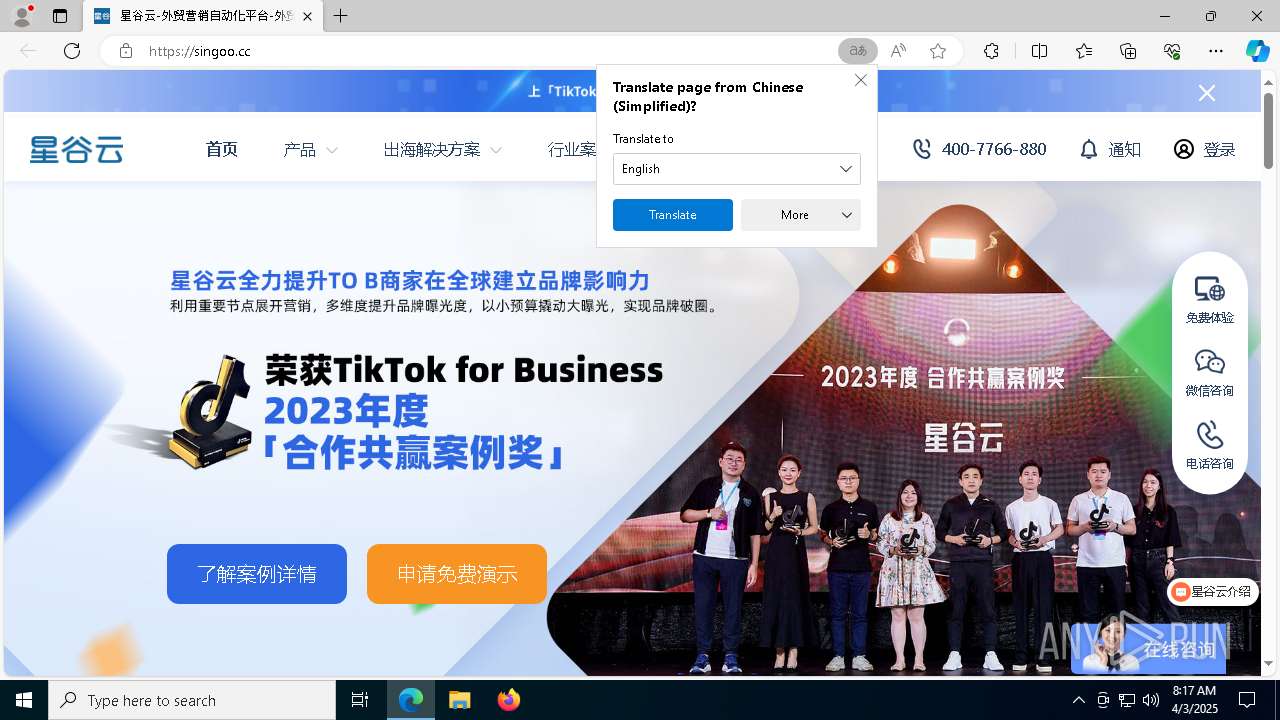Click the Edge taskbar icon
Screen dimensions: 1280x720
tap(411, 700)
